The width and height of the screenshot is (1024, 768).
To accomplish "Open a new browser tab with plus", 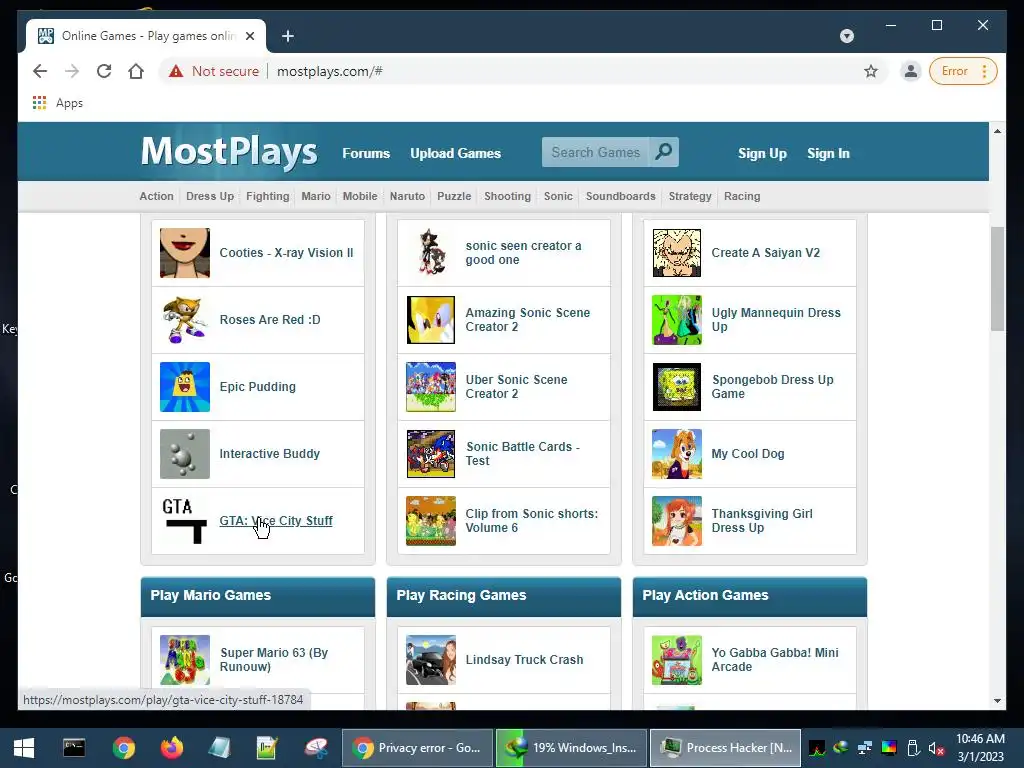I will coord(288,36).
